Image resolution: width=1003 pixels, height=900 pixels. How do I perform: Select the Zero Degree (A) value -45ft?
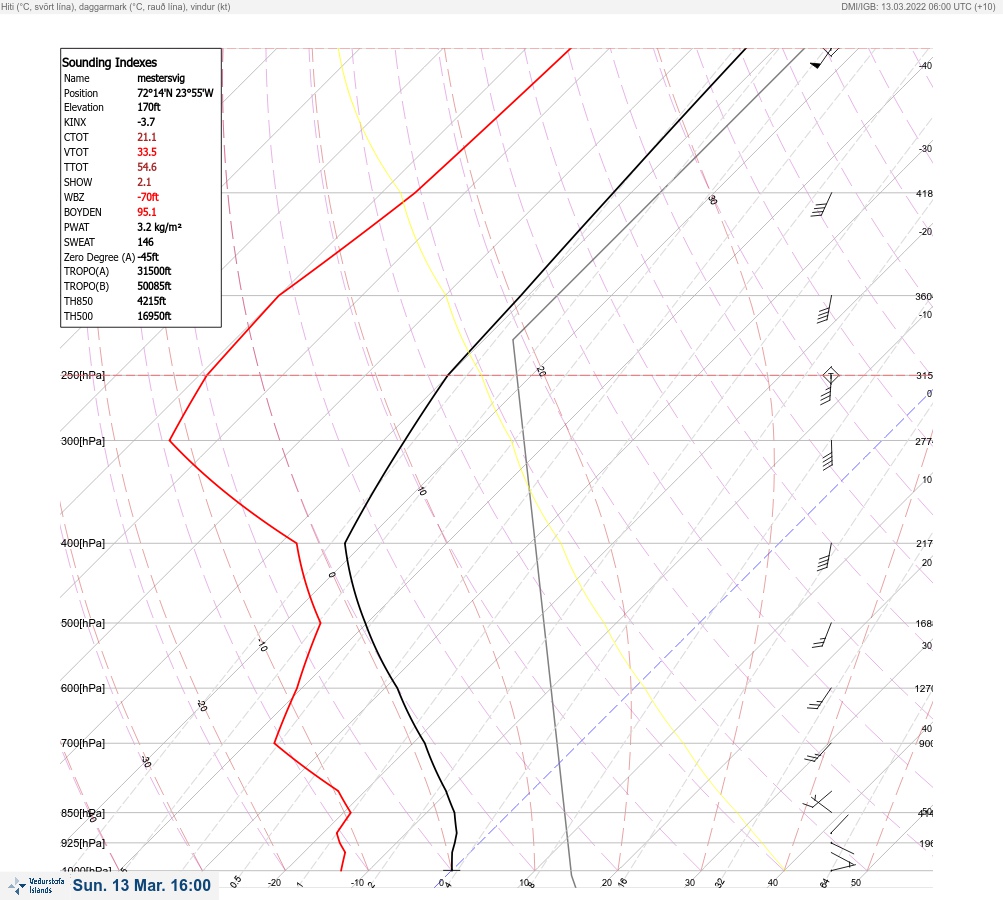pyautogui.click(x=148, y=257)
